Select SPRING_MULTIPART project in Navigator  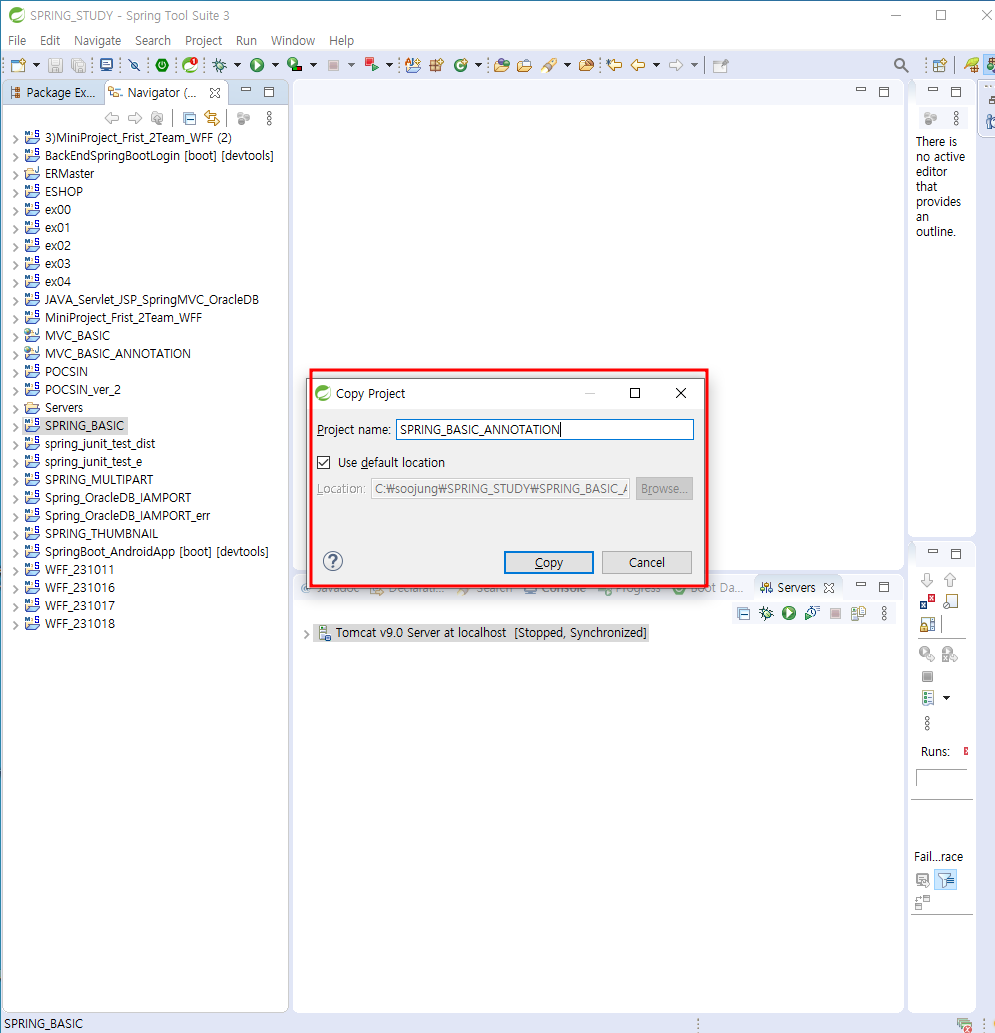pyautogui.click(x=98, y=480)
